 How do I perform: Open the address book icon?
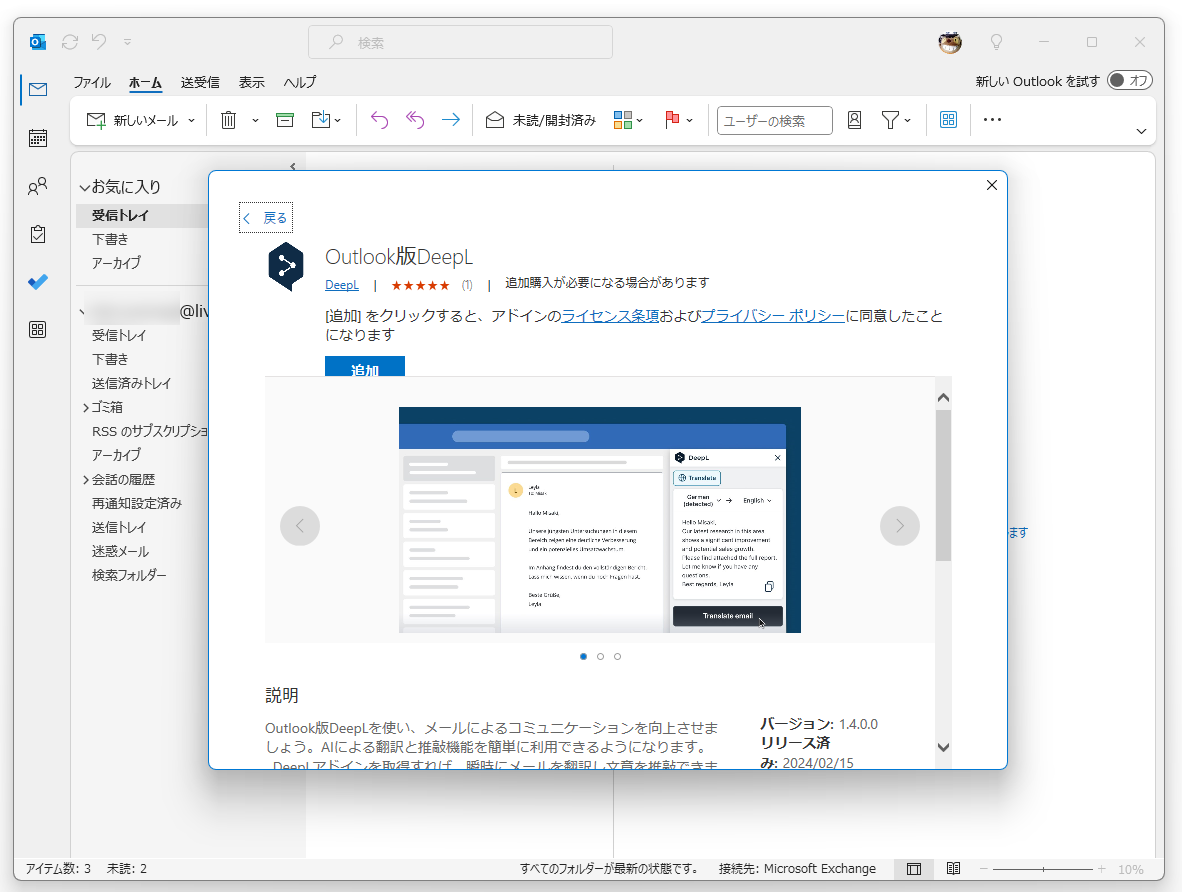(x=853, y=119)
